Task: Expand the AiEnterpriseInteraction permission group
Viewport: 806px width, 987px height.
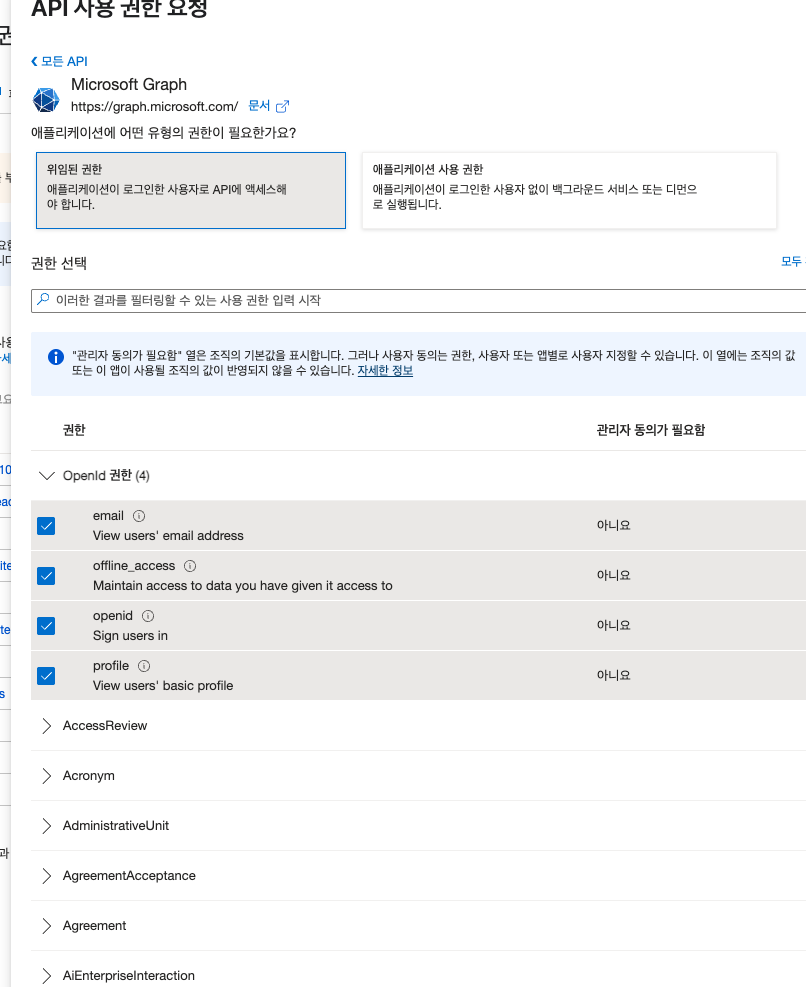Action: tap(47, 976)
